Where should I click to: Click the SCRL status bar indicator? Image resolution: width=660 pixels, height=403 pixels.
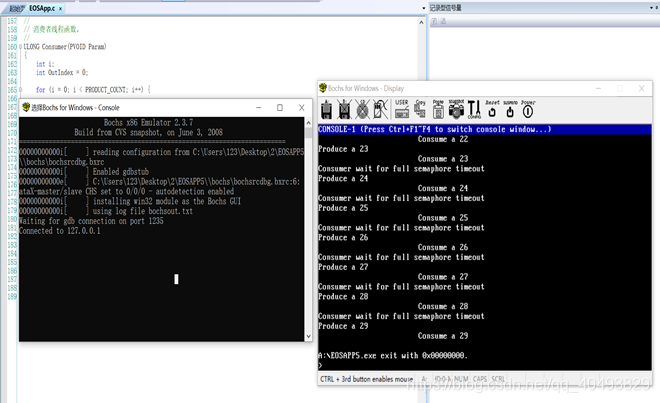pyautogui.click(x=498, y=379)
